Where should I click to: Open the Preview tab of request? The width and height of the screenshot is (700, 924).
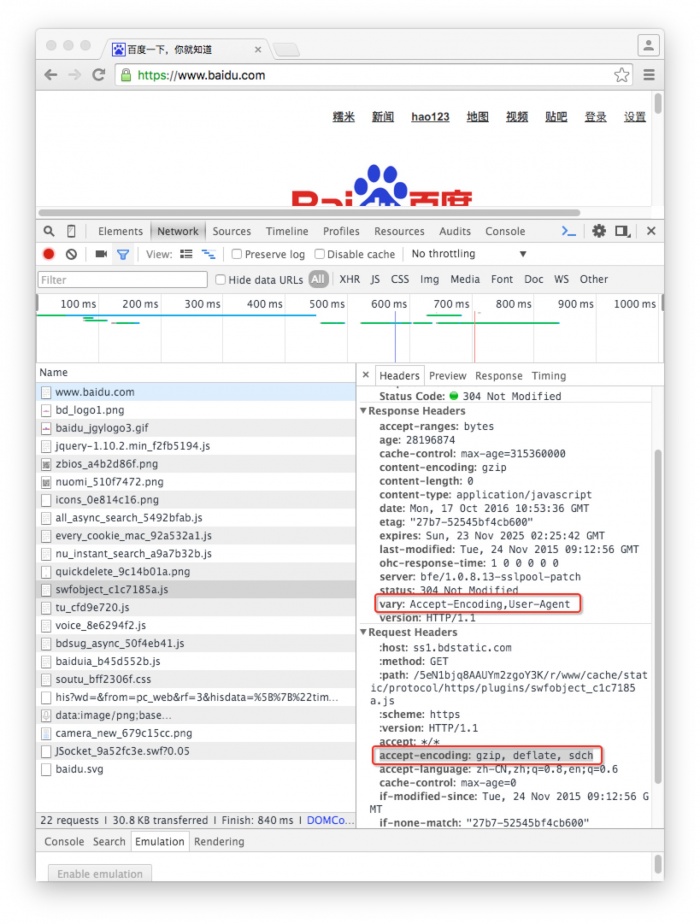(x=447, y=376)
